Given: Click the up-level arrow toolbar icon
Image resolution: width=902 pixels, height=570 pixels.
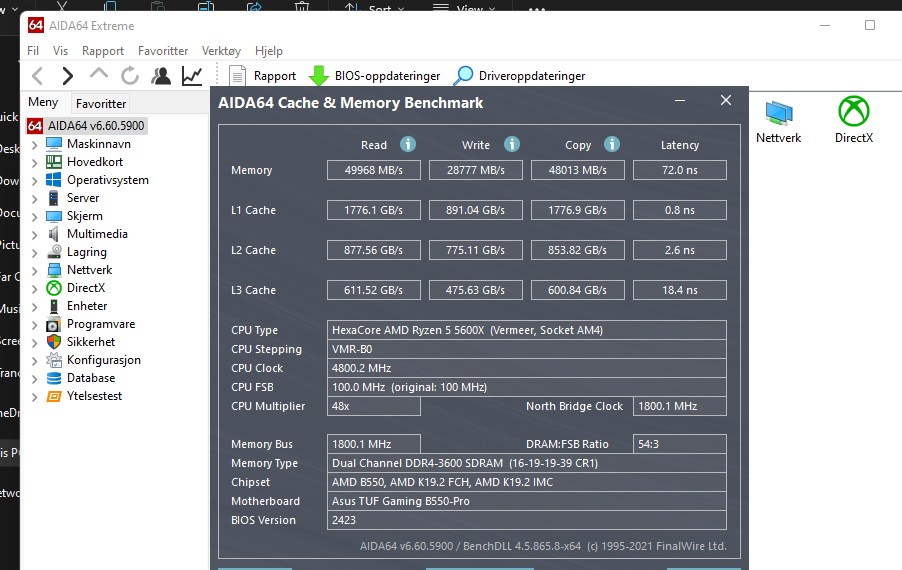Looking at the screenshot, I should coord(99,74).
